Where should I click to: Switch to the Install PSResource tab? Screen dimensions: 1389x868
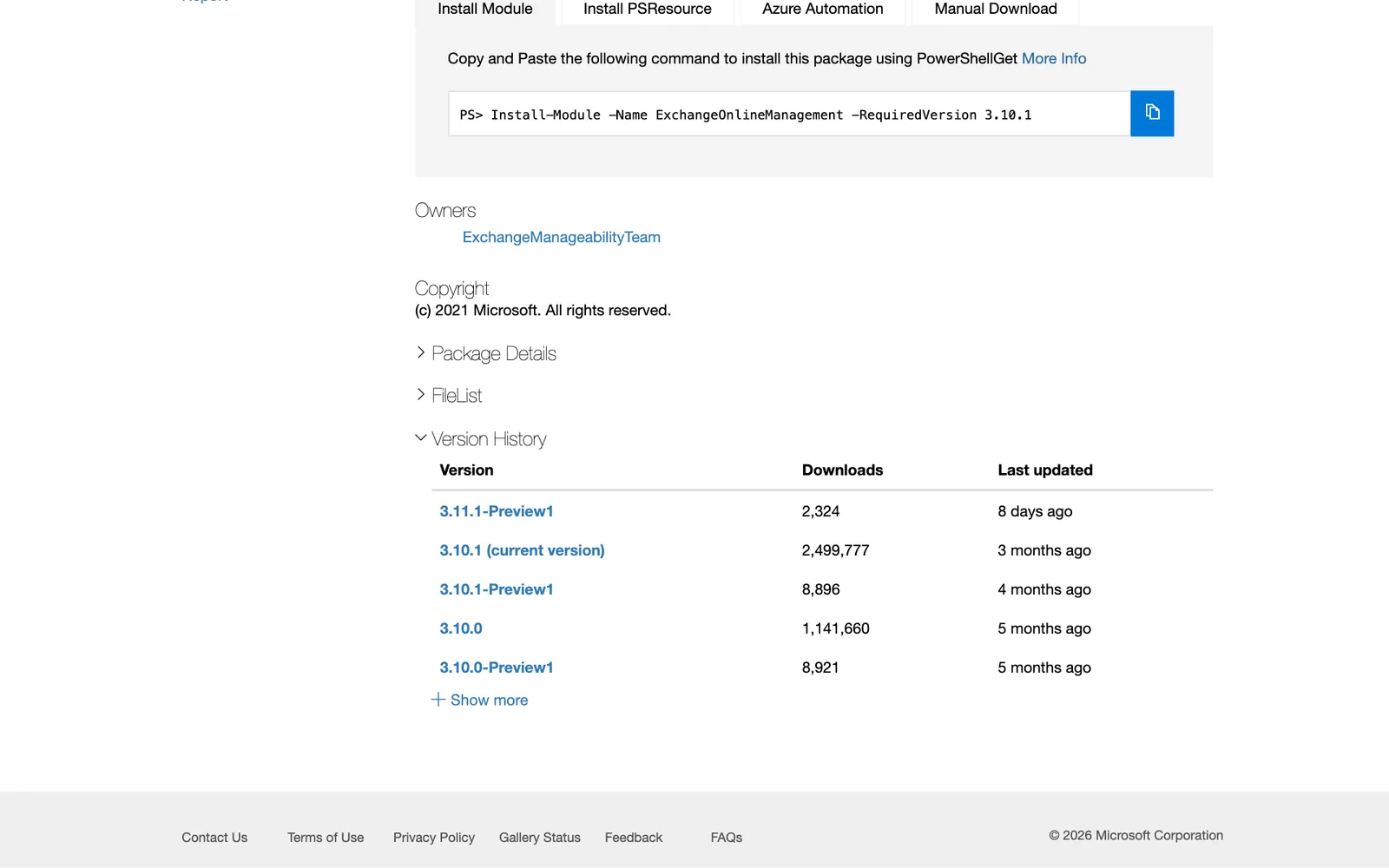pyautogui.click(x=648, y=10)
